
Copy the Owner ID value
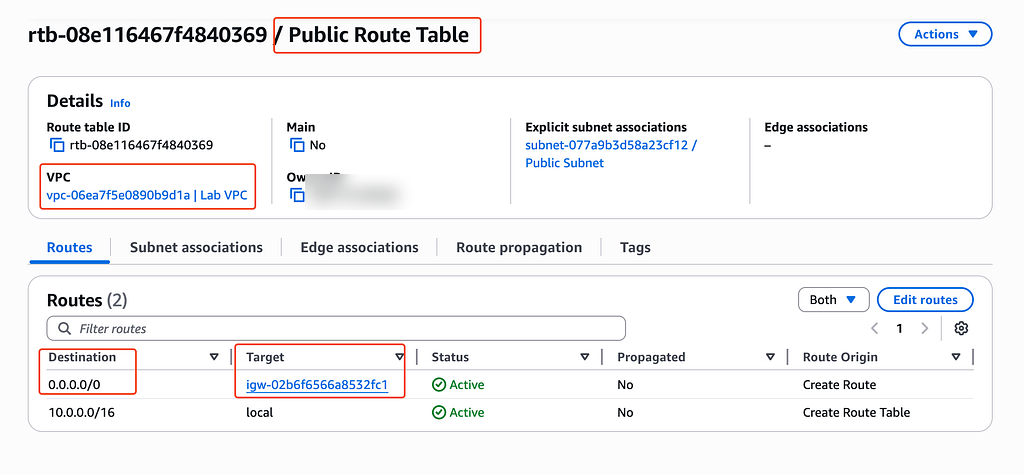pos(297,195)
